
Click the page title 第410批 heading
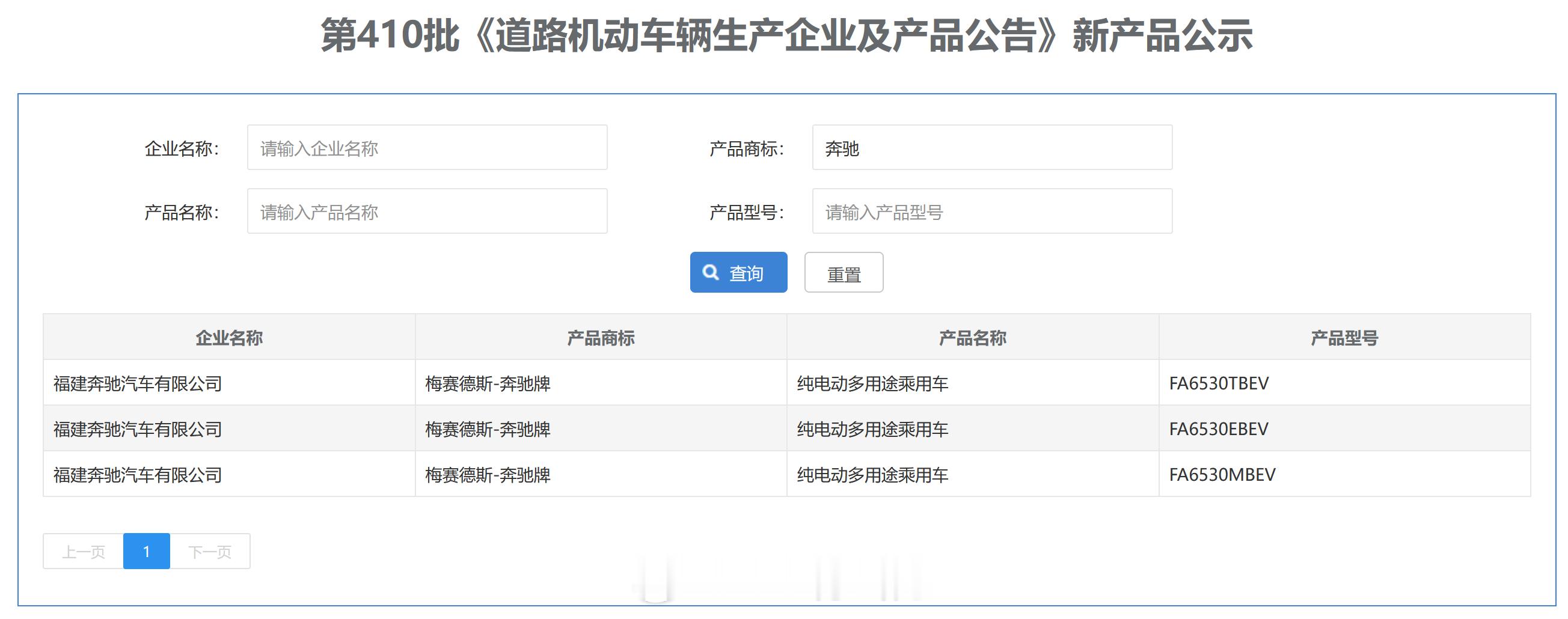coord(786,35)
